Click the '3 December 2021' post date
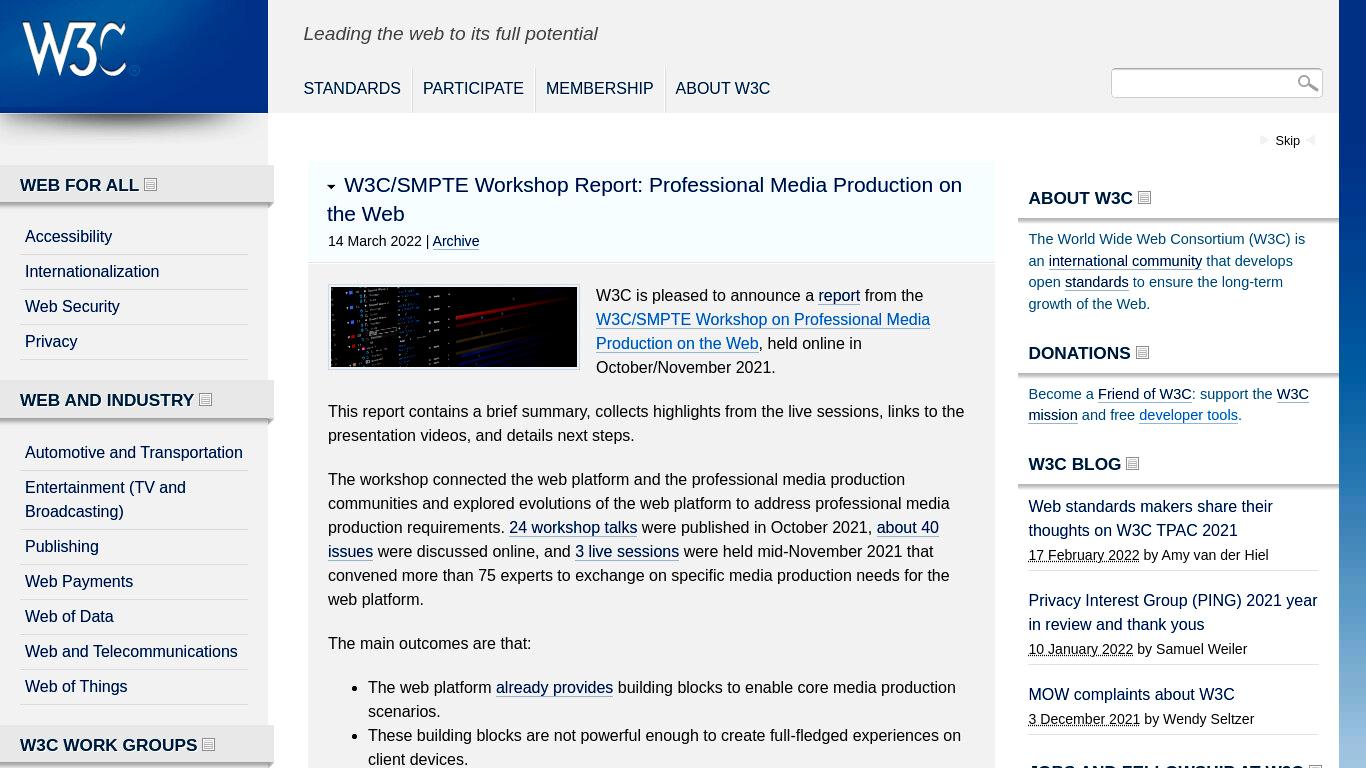1366x768 pixels. click(1084, 719)
